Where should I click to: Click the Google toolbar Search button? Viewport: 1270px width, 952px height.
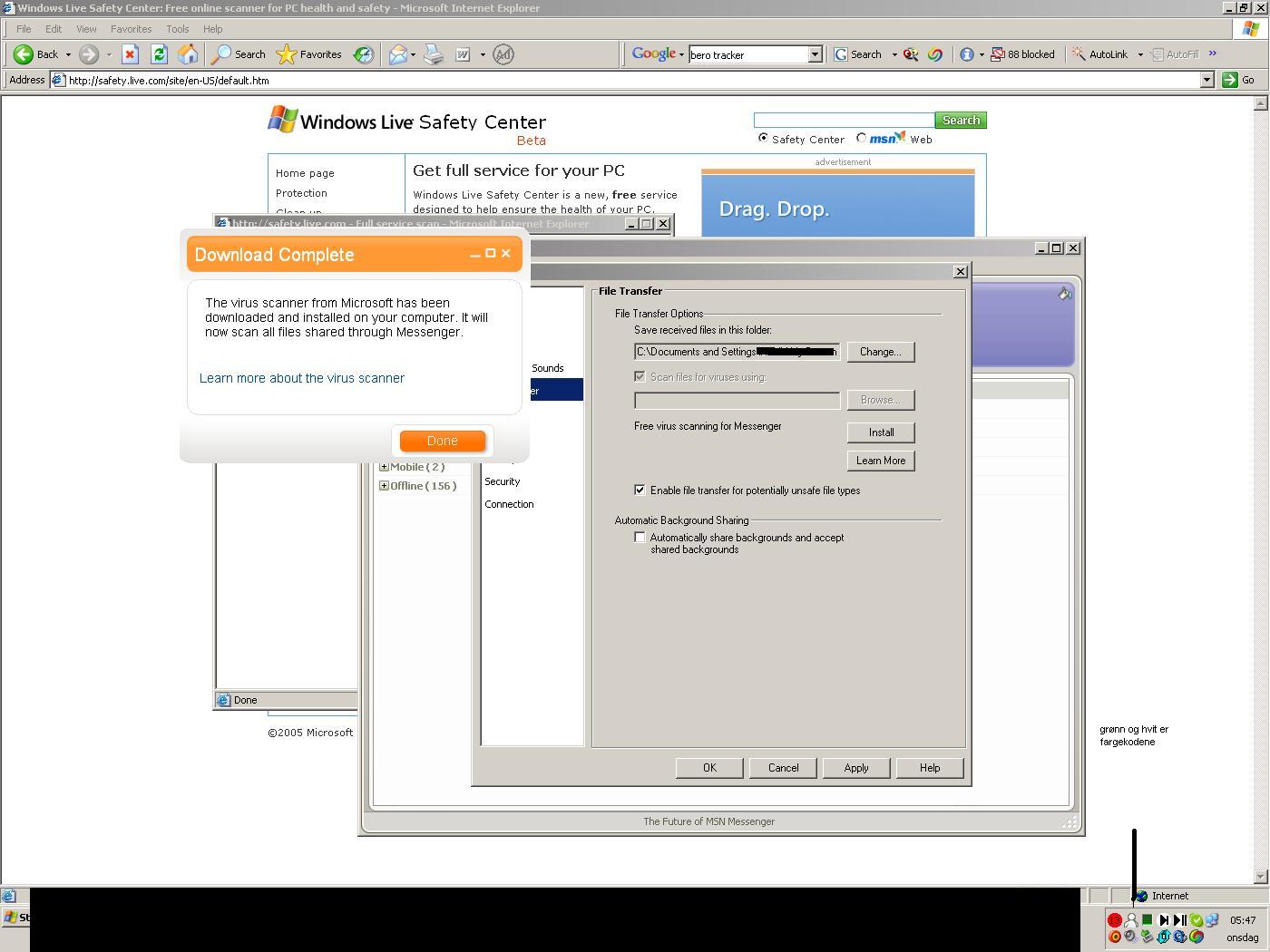click(x=857, y=54)
